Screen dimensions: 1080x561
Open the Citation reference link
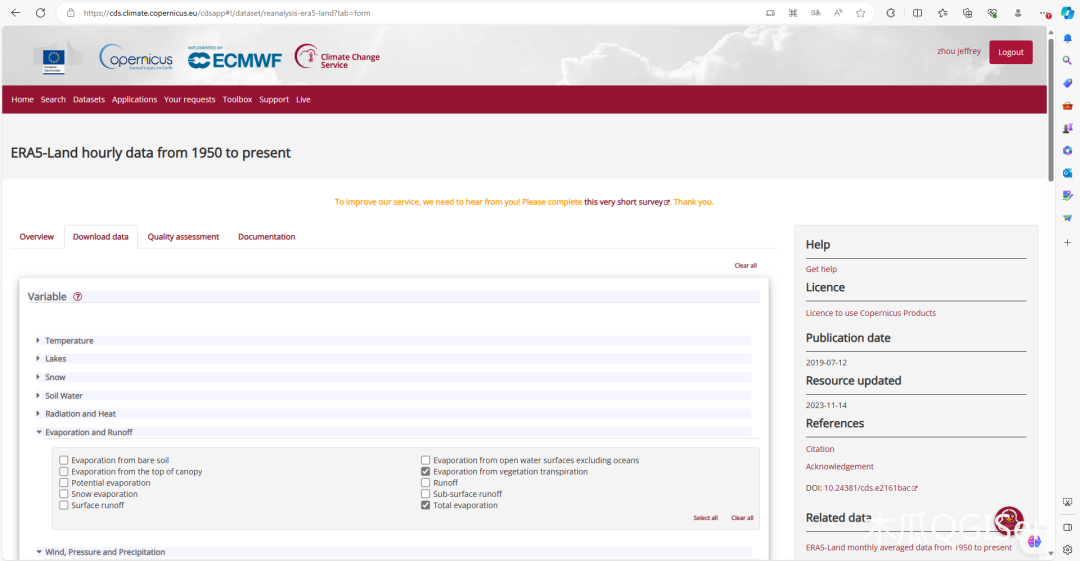tap(820, 449)
